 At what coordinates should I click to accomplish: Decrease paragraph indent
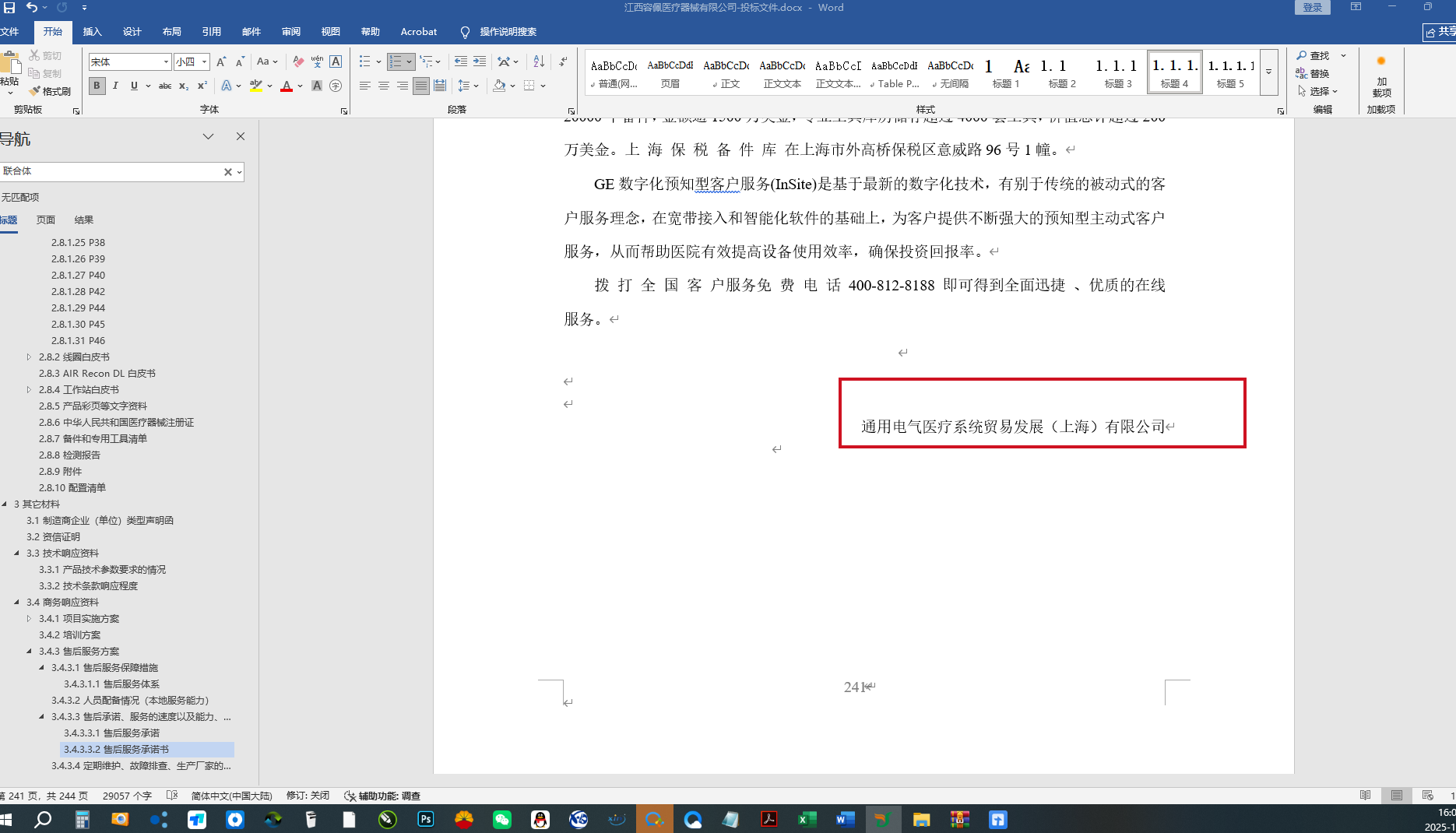click(x=461, y=62)
